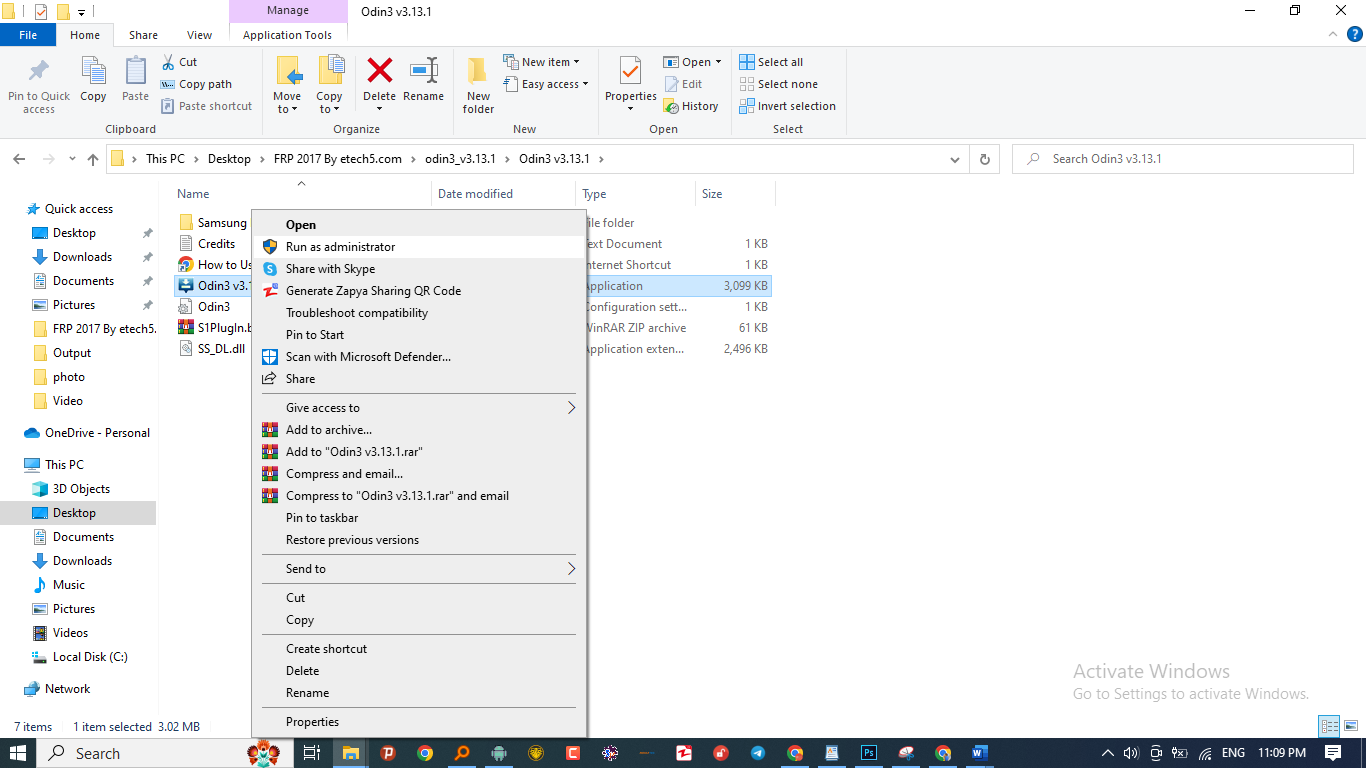Choose Add to archive... option
This screenshot has width=1366, height=768.
(419, 430)
